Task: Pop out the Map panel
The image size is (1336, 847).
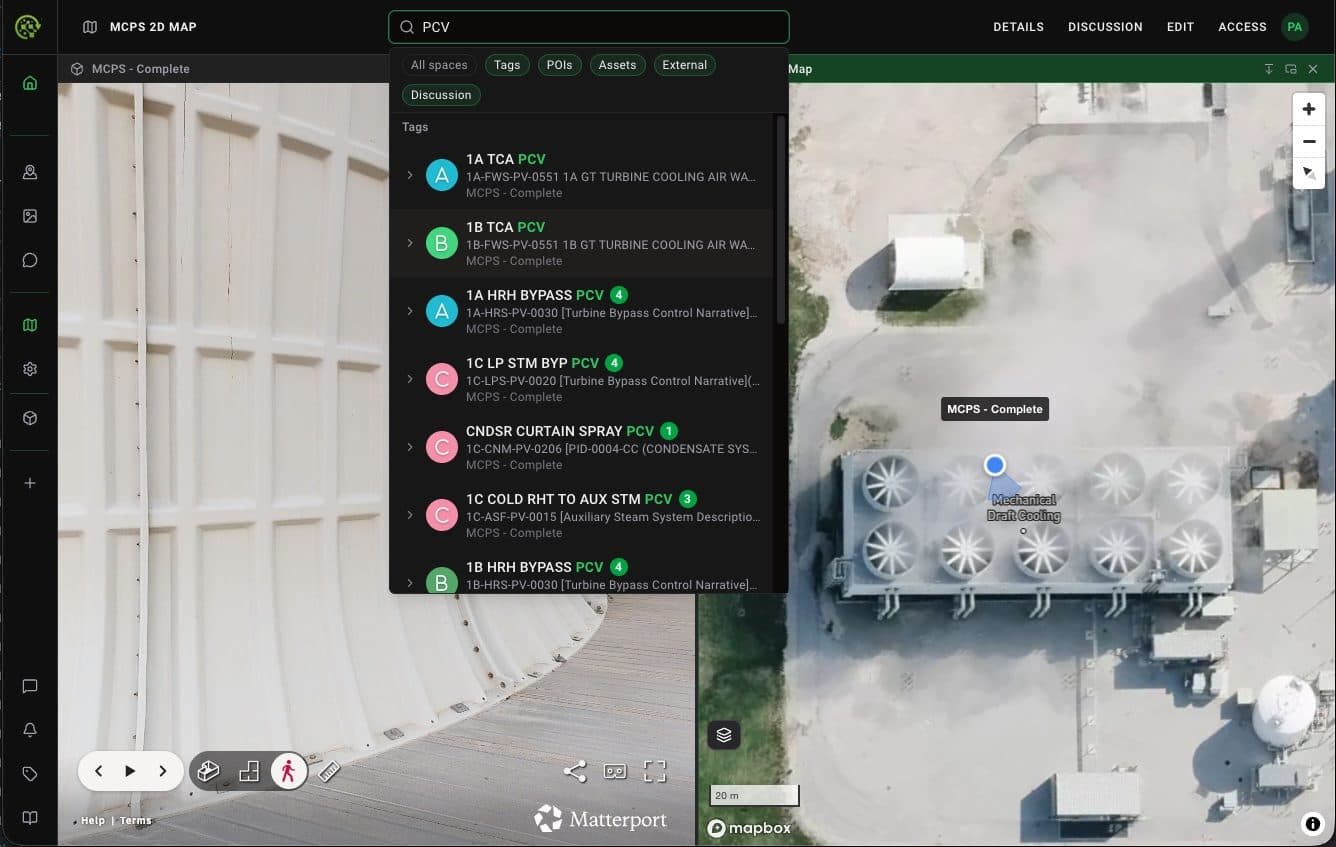Action: point(1291,69)
